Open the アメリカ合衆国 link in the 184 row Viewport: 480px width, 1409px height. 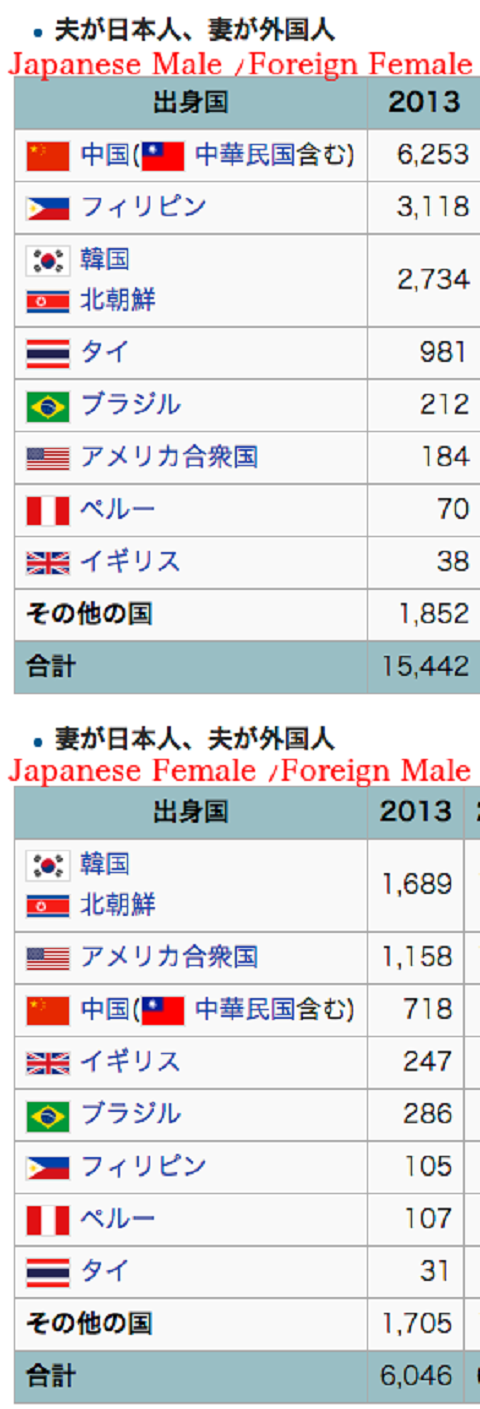click(x=169, y=457)
